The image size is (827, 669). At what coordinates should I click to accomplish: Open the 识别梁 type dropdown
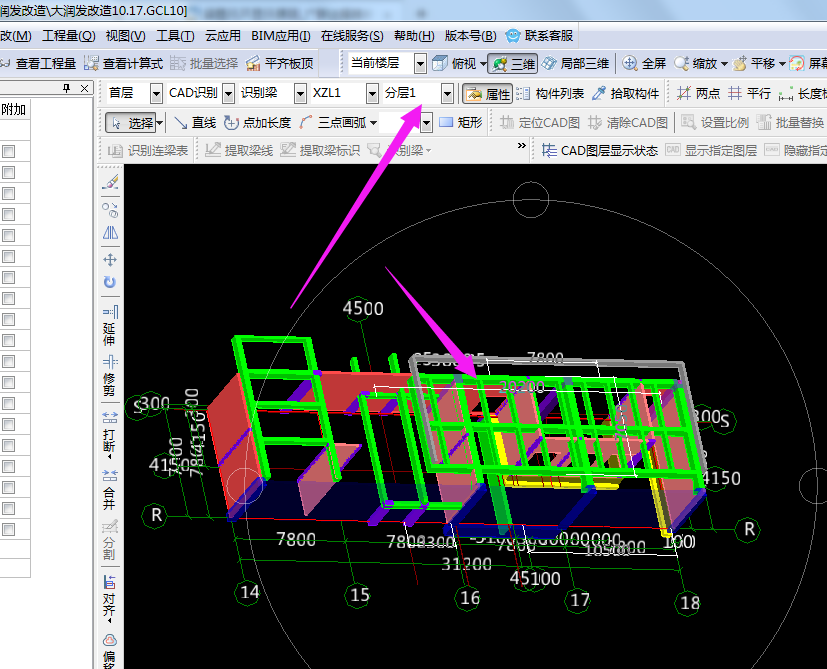(x=300, y=94)
